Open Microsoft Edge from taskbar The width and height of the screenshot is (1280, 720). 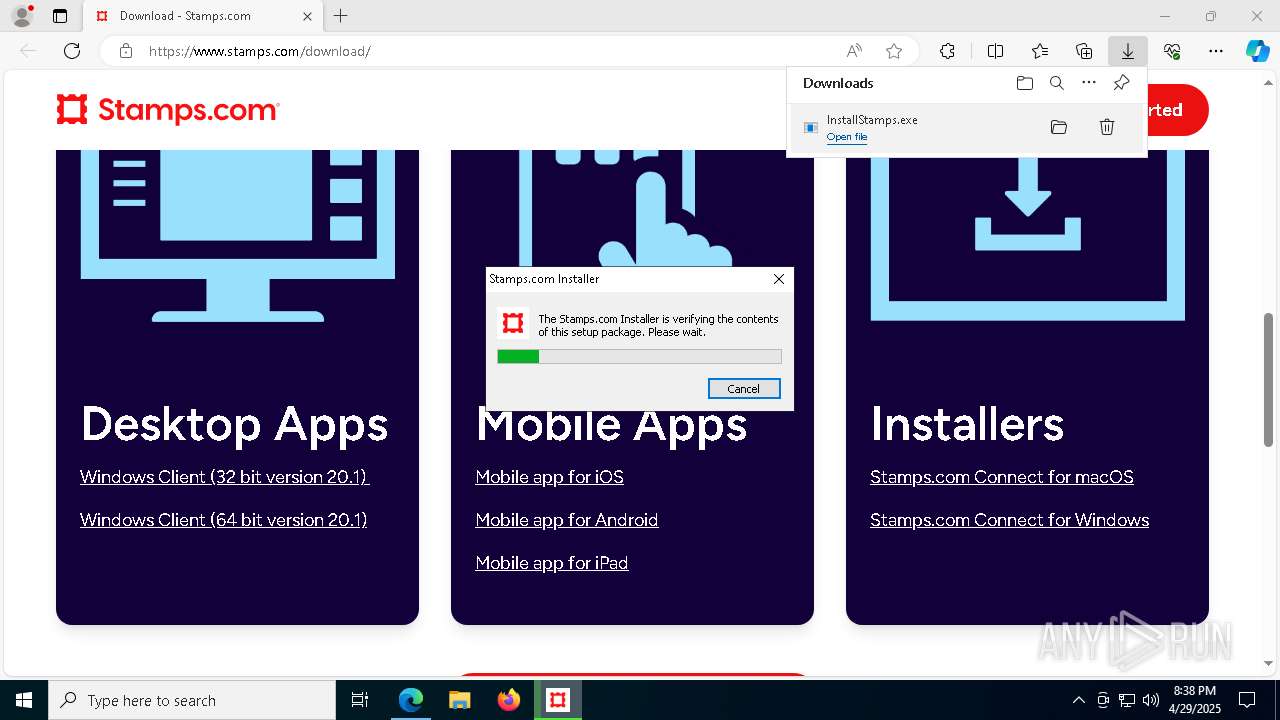click(411, 700)
